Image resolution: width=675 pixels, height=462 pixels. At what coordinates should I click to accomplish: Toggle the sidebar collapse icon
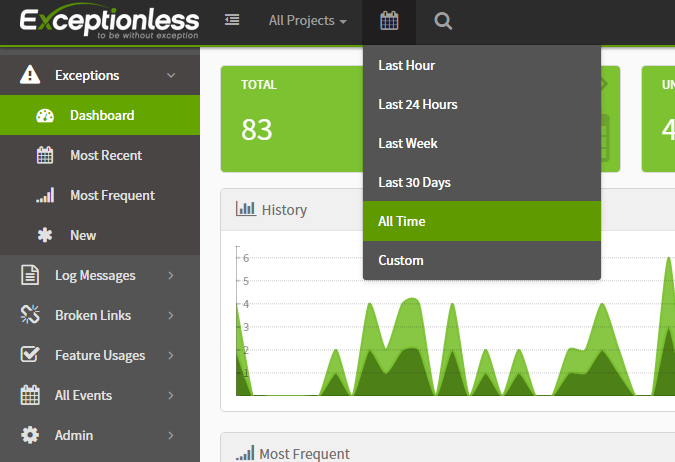pos(232,21)
